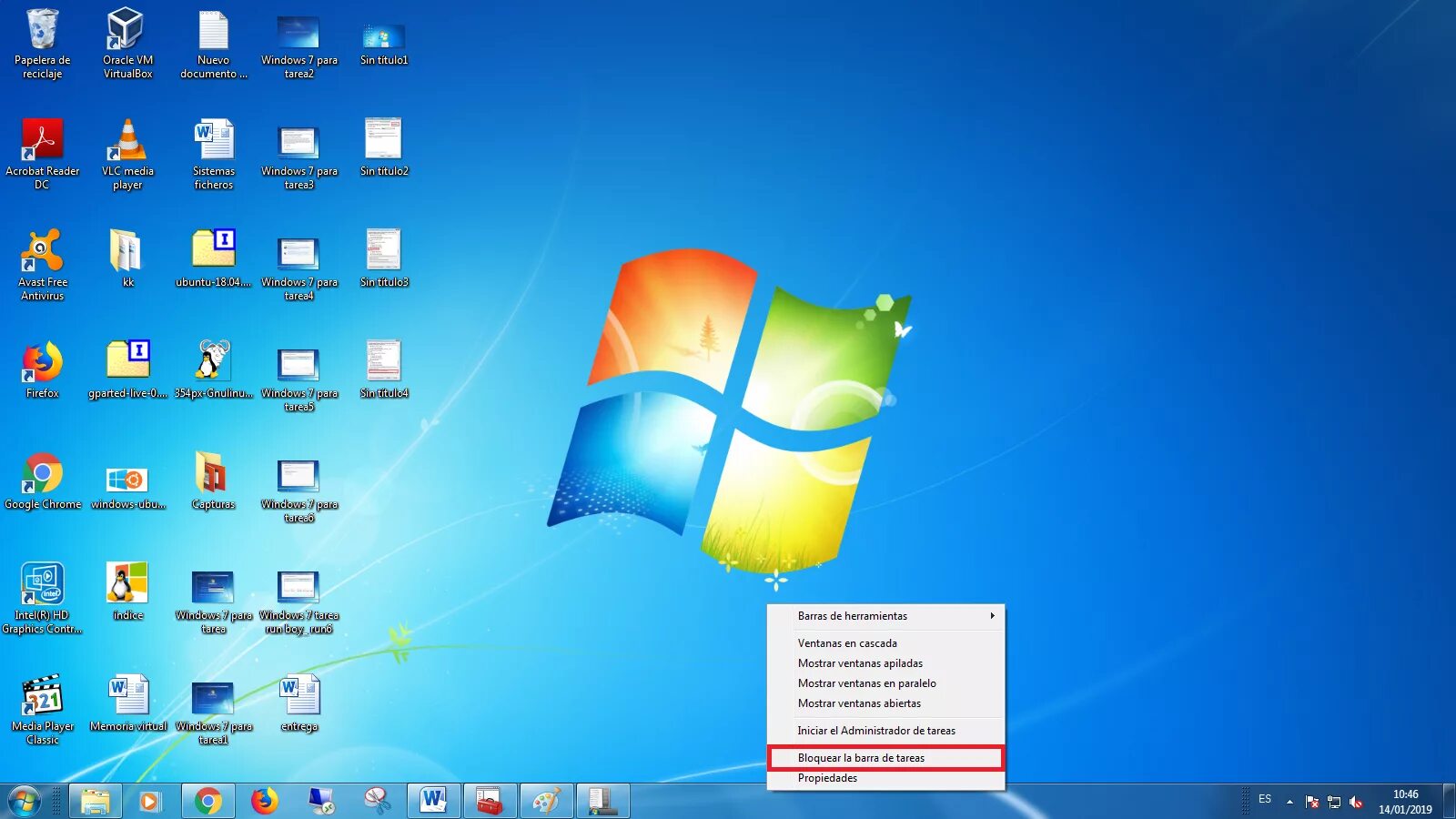
Task: Select the Windows 7 para tarea2 thumbnail
Action: [298, 33]
